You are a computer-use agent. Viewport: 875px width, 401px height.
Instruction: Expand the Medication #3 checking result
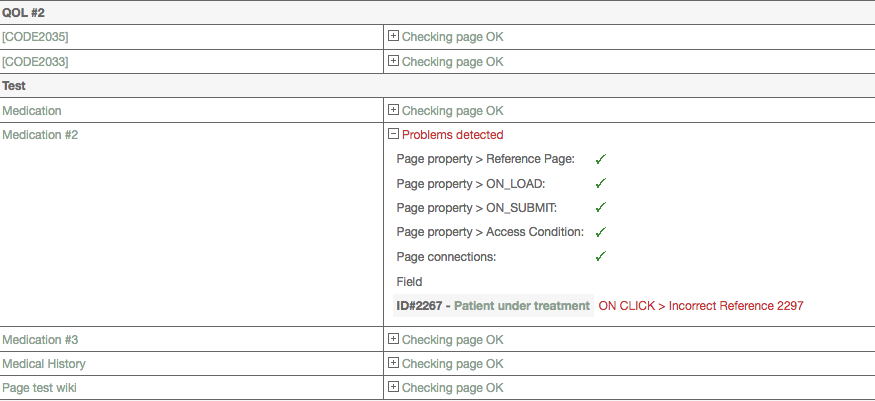coord(393,340)
